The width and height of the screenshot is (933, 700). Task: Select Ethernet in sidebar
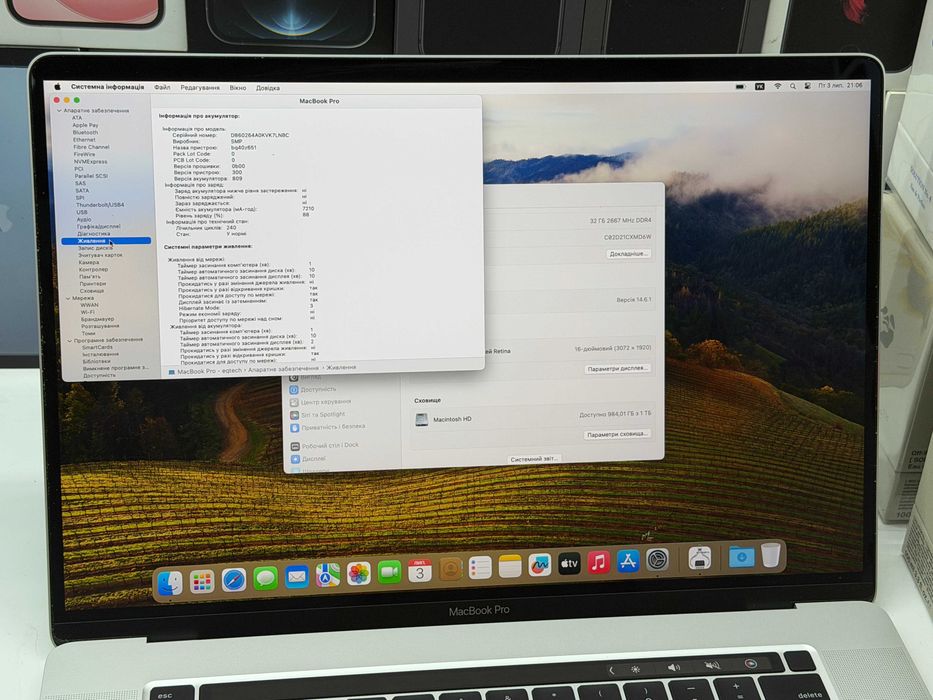point(84,140)
